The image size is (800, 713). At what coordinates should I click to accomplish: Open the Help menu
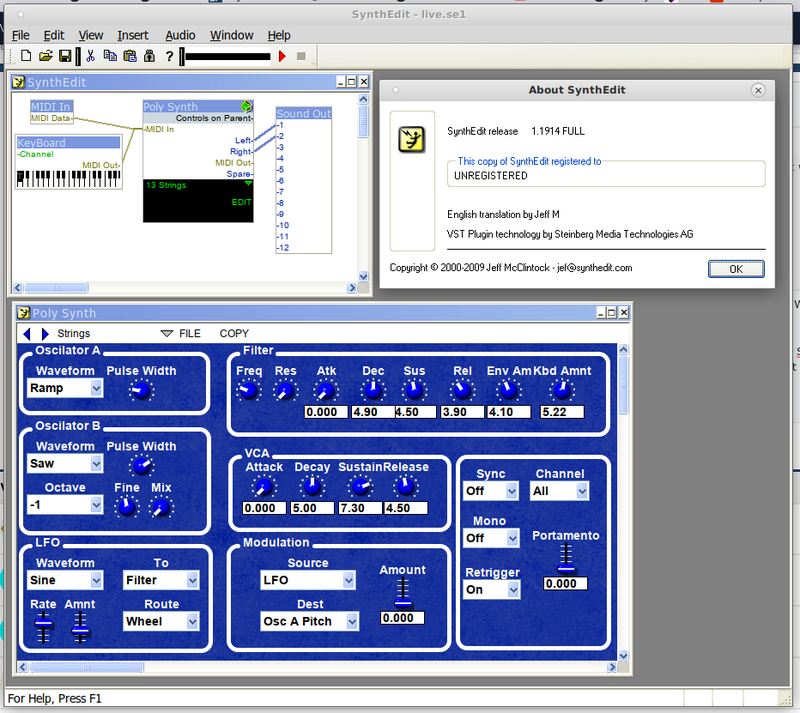pos(279,35)
